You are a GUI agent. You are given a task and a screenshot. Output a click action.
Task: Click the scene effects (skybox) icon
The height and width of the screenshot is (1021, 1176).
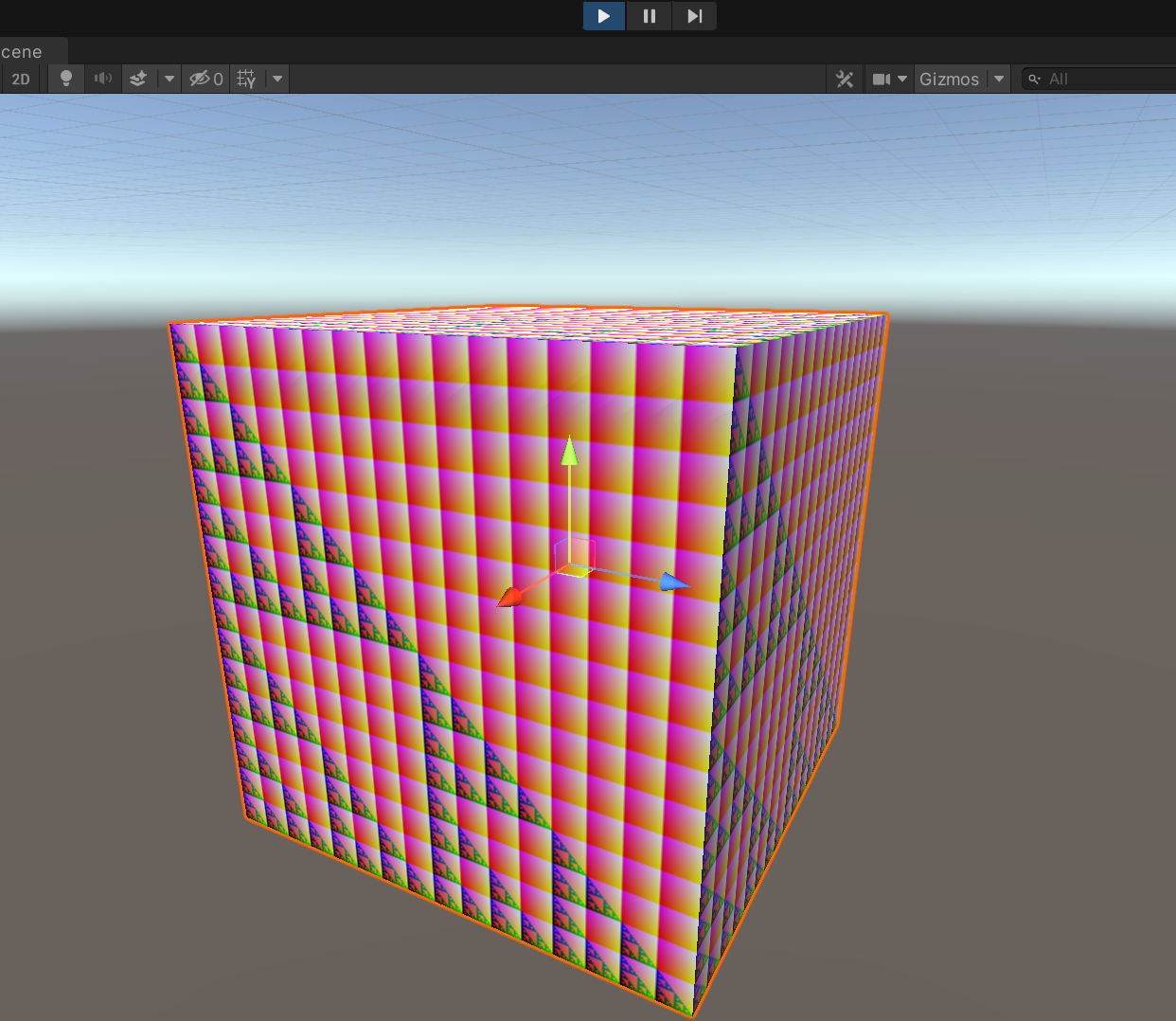[x=138, y=79]
